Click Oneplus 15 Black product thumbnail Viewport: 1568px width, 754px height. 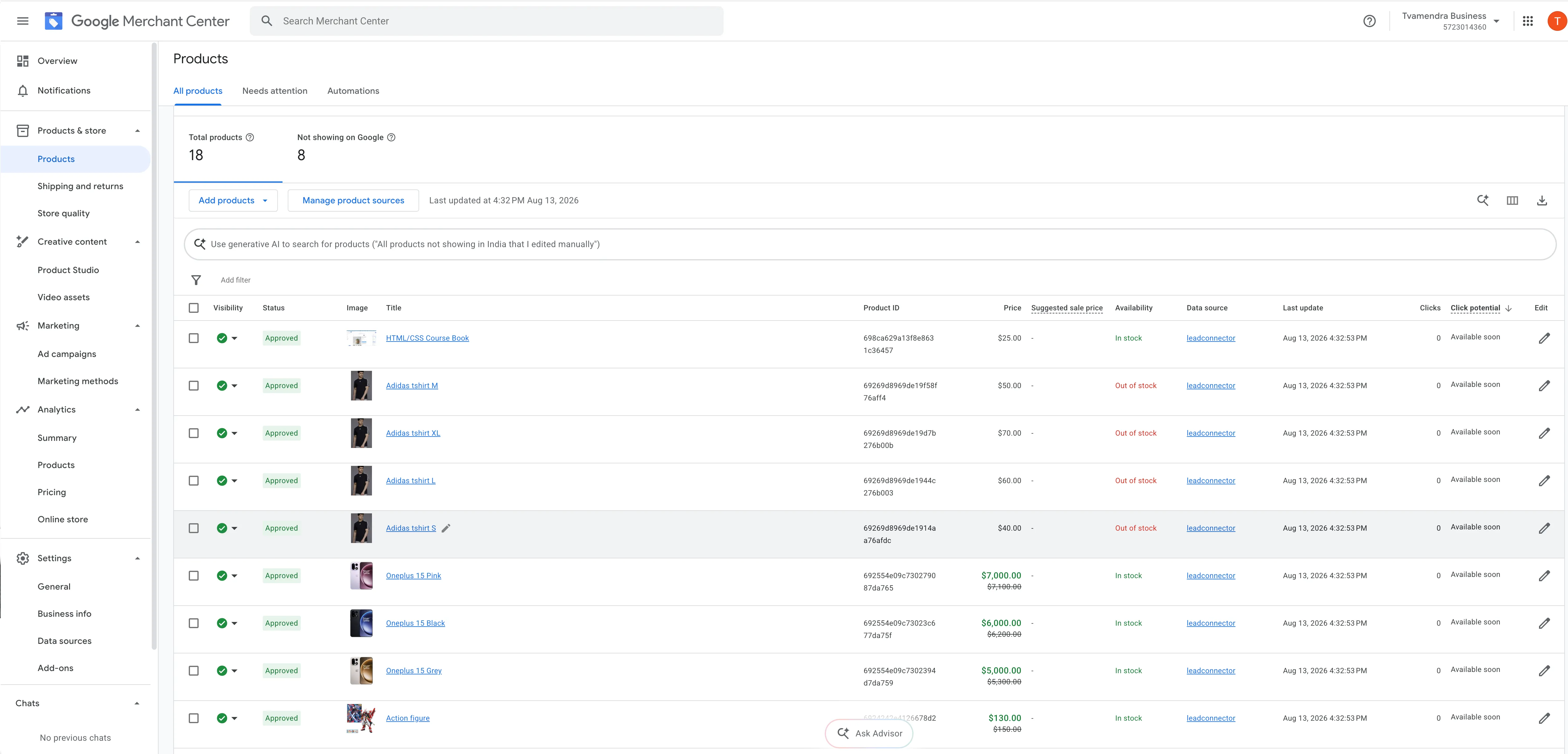(361, 623)
